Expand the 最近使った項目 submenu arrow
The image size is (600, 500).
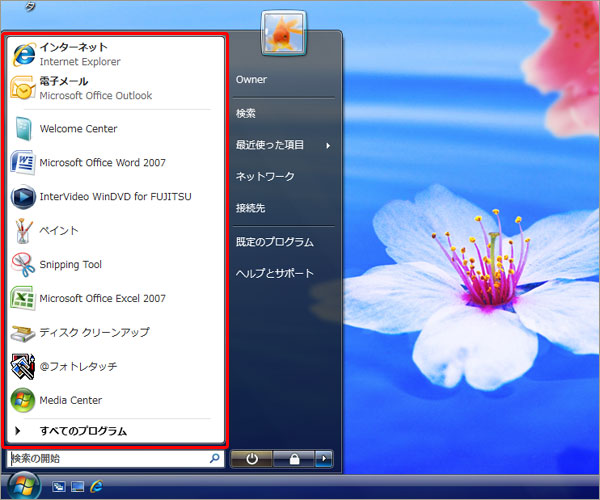tap(328, 145)
